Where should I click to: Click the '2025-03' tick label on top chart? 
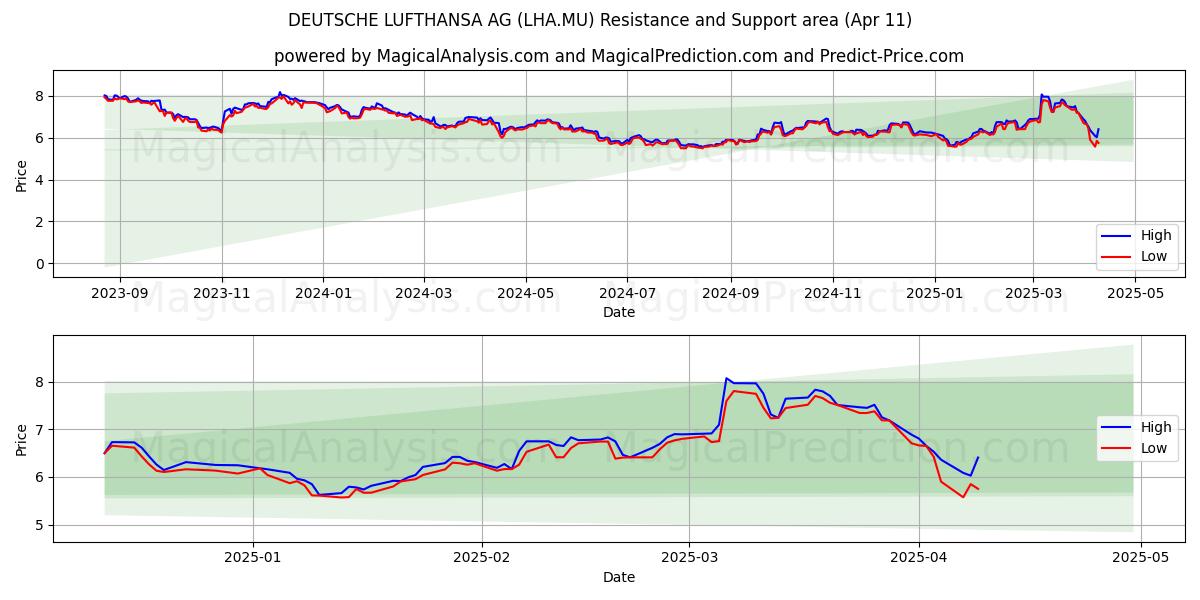[1033, 293]
